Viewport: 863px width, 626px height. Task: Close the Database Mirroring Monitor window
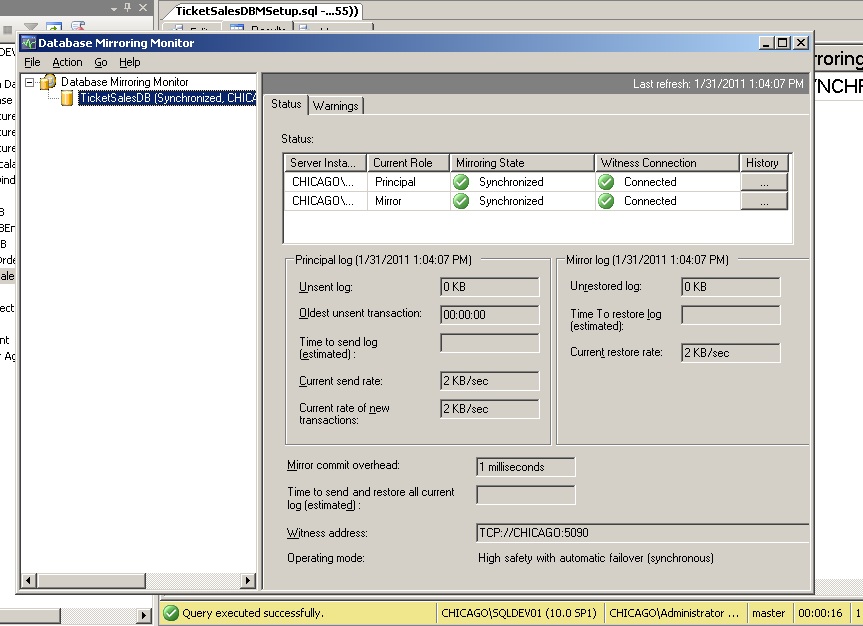801,43
